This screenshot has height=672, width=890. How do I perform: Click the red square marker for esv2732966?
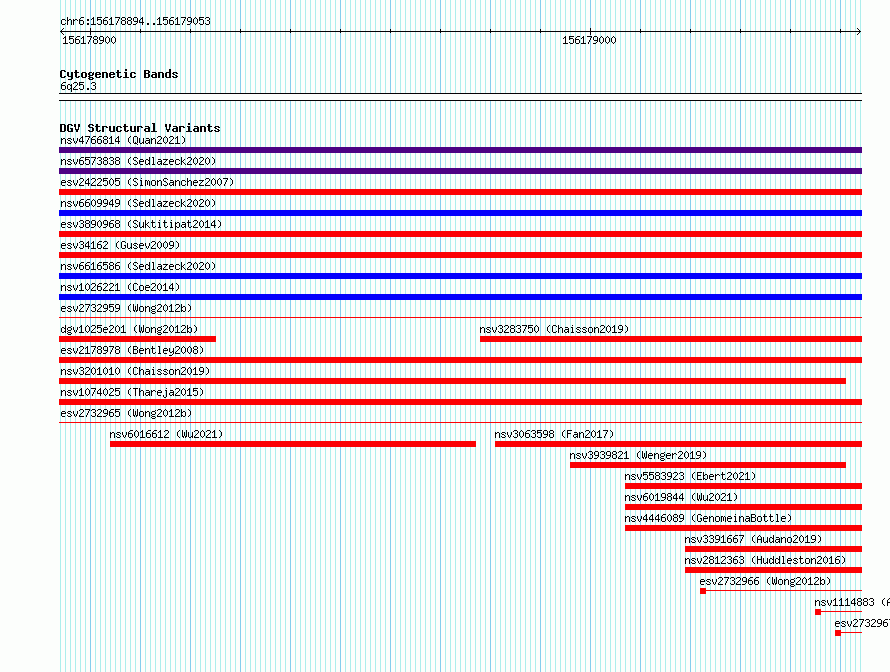703,591
